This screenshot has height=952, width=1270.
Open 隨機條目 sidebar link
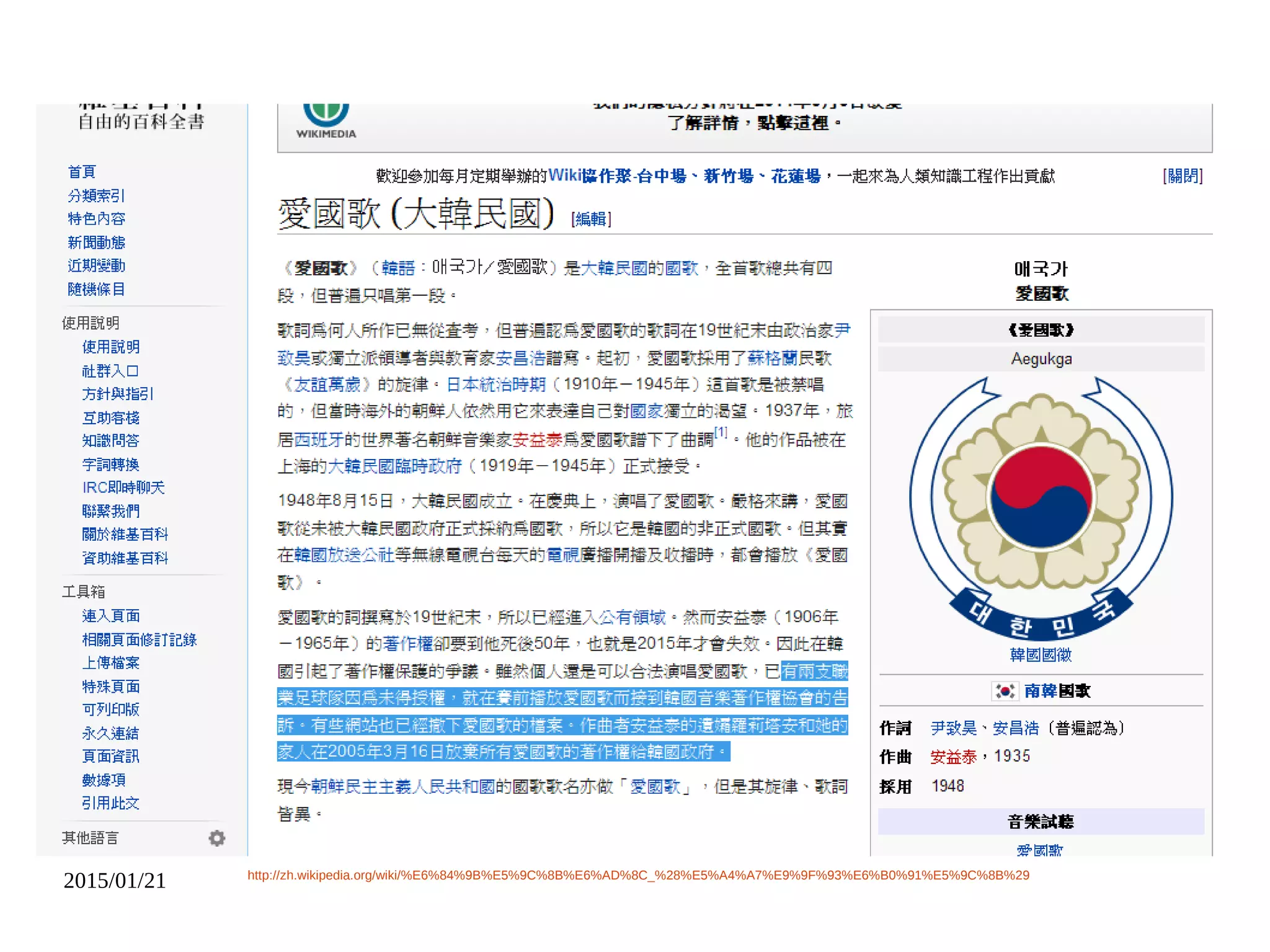point(96,289)
